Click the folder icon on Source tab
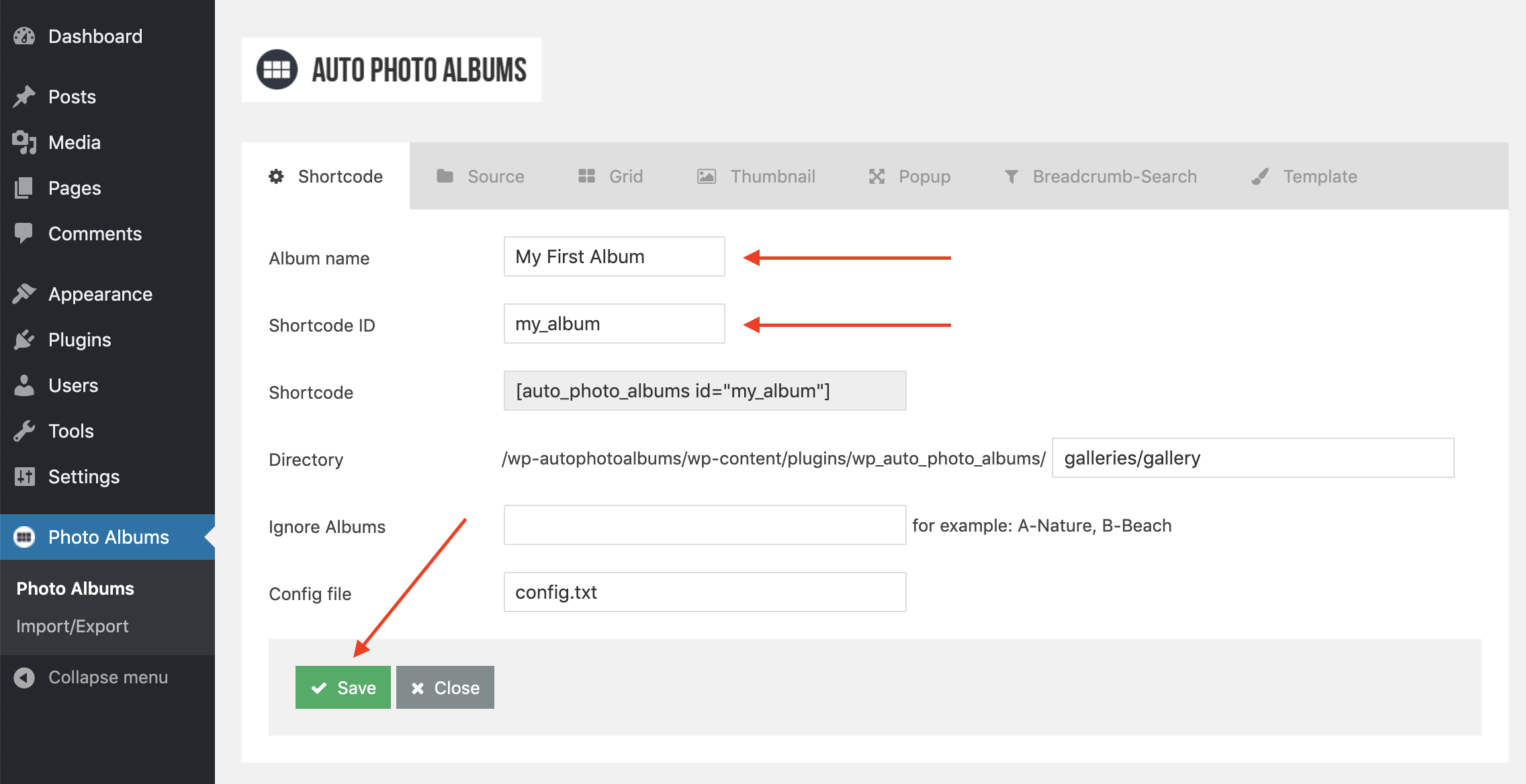This screenshot has width=1526, height=784. pyautogui.click(x=445, y=176)
